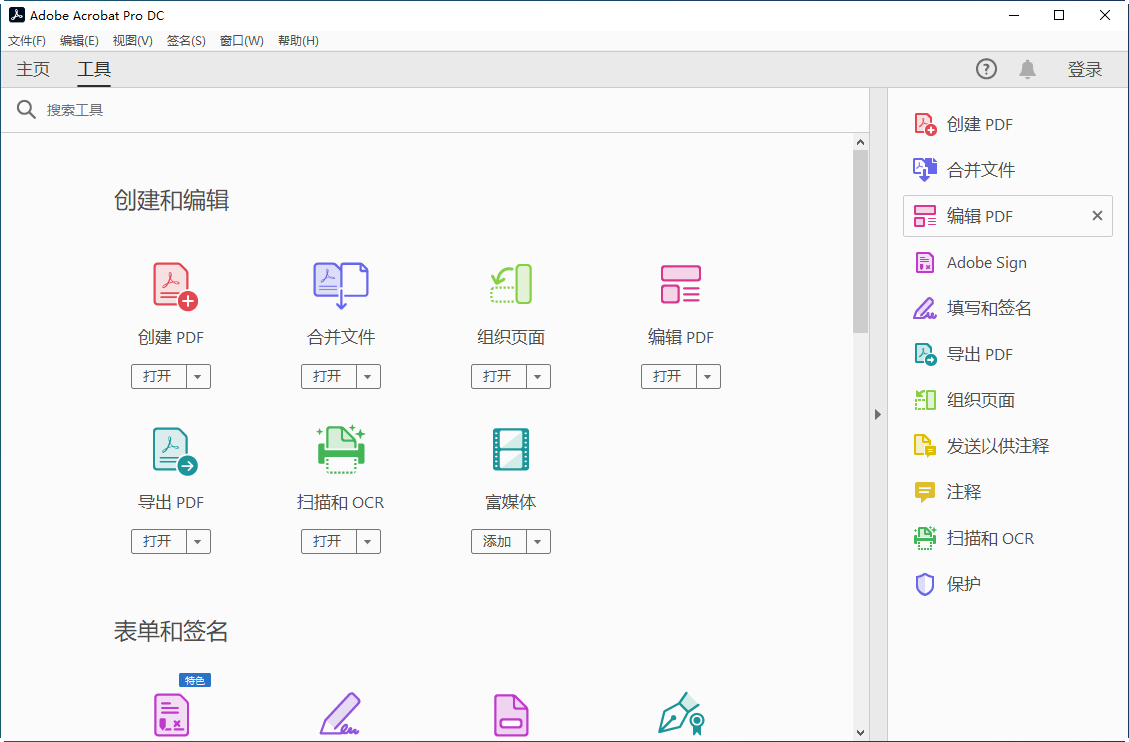Open the 导出 PDF tool icon

click(170, 448)
